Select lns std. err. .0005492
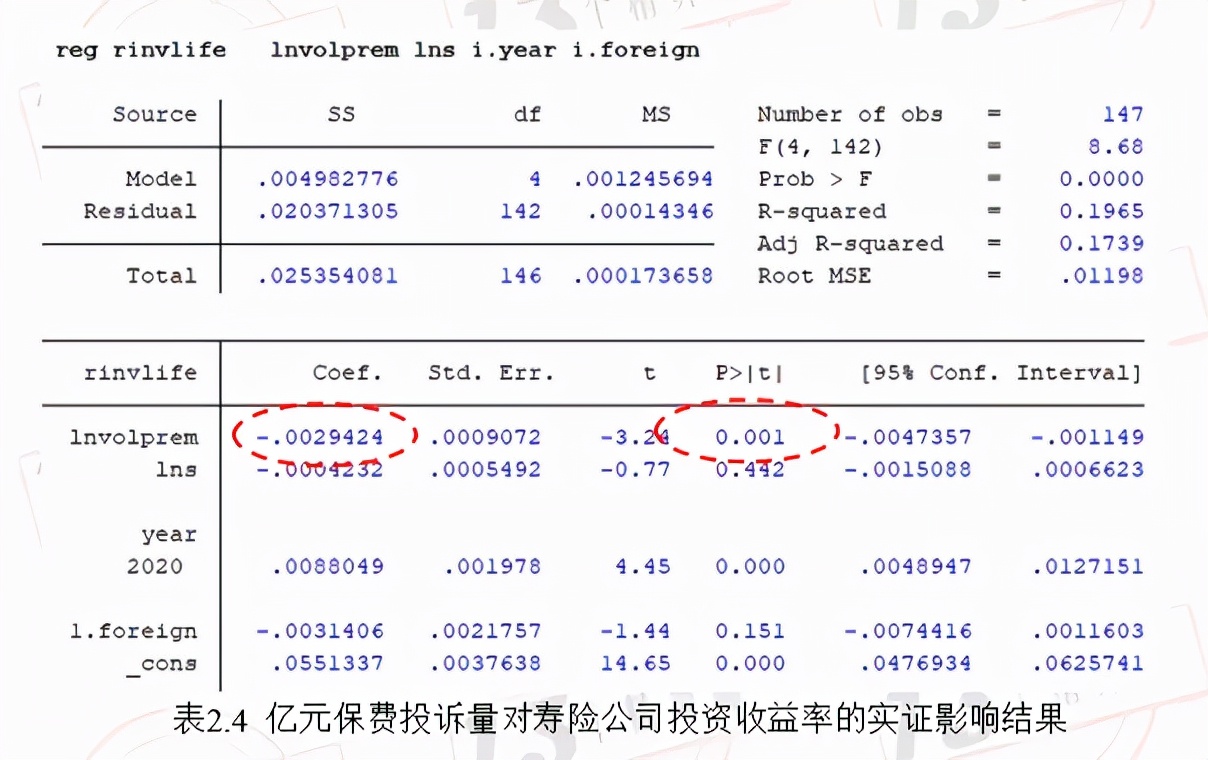Image resolution: width=1208 pixels, height=760 pixels. pyautogui.click(x=485, y=469)
